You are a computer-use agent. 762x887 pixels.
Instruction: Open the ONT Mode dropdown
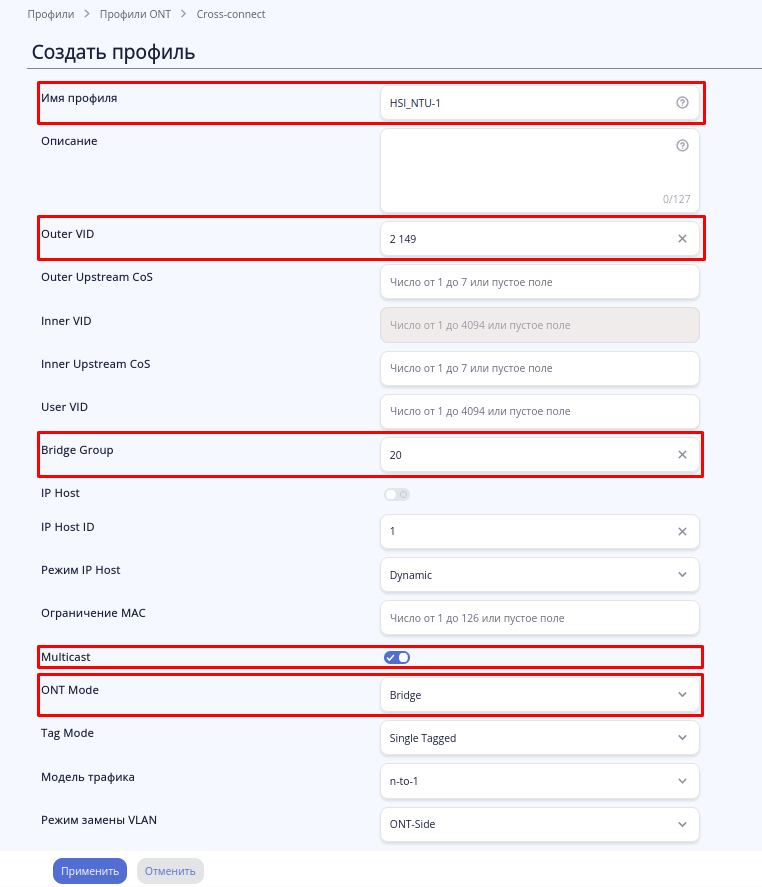point(539,694)
